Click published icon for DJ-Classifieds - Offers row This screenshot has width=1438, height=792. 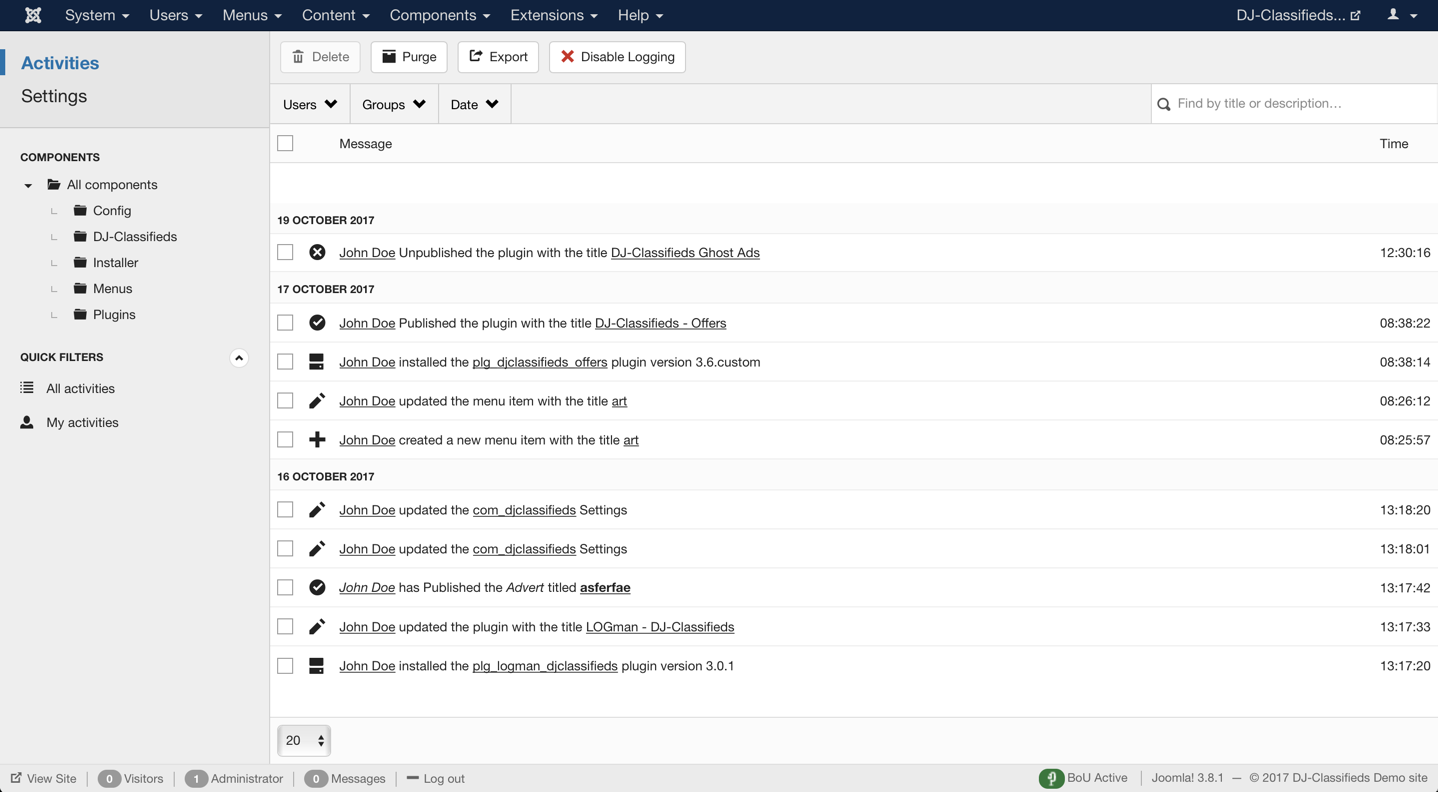click(317, 323)
